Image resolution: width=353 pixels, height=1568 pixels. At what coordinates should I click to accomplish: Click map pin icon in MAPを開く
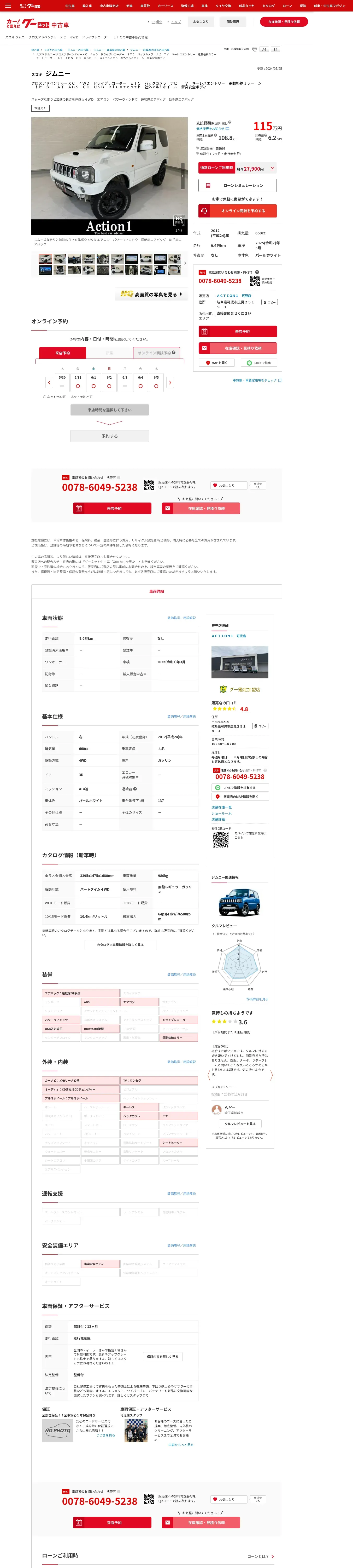(208, 363)
